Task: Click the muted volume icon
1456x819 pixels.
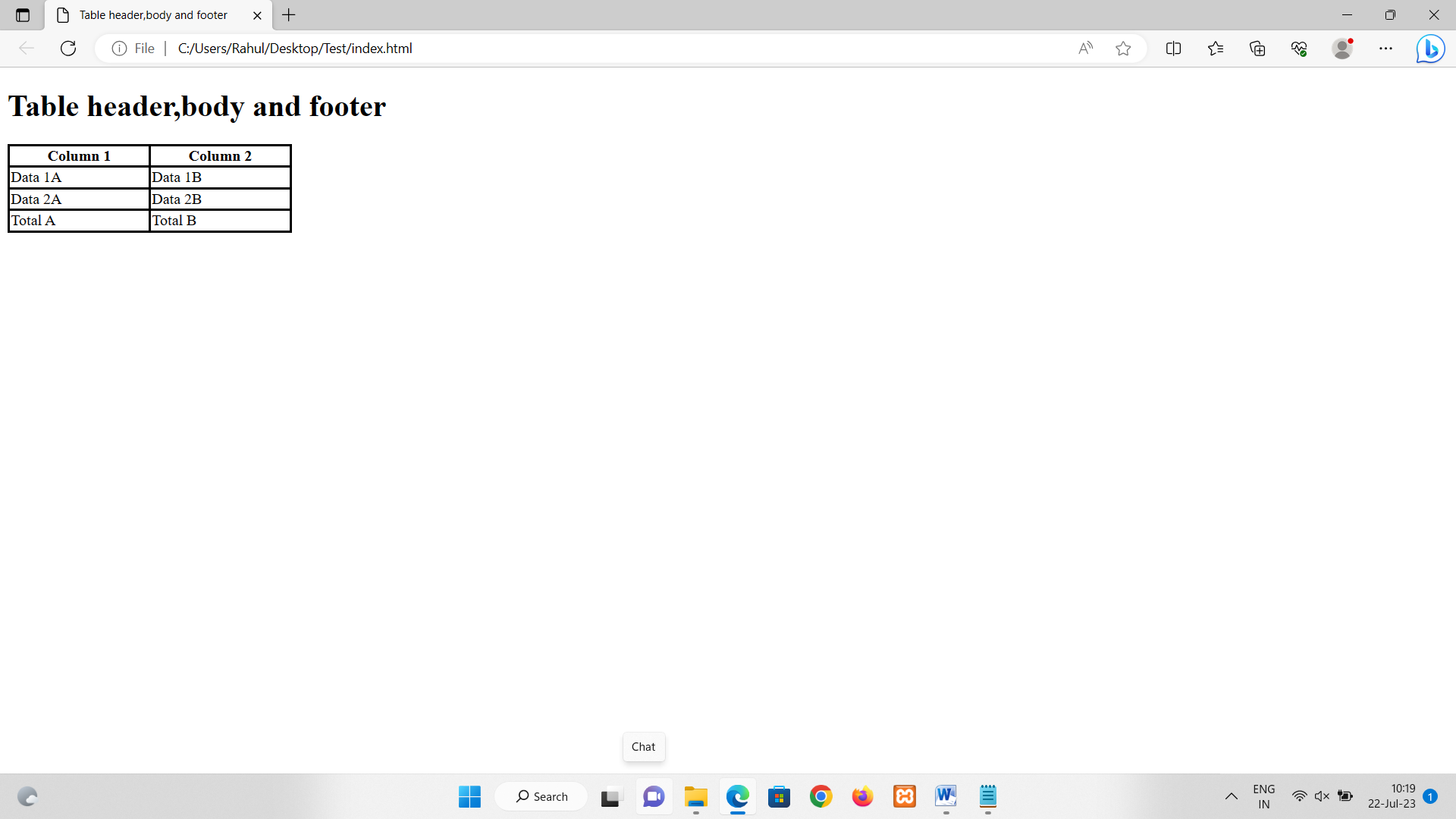Action: pos(1322,796)
